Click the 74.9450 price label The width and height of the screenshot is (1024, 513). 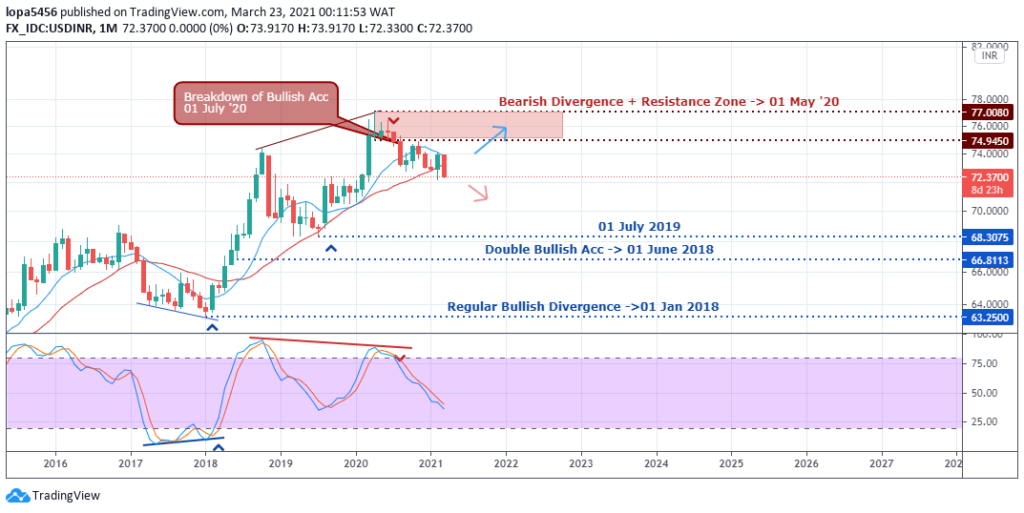[989, 140]
